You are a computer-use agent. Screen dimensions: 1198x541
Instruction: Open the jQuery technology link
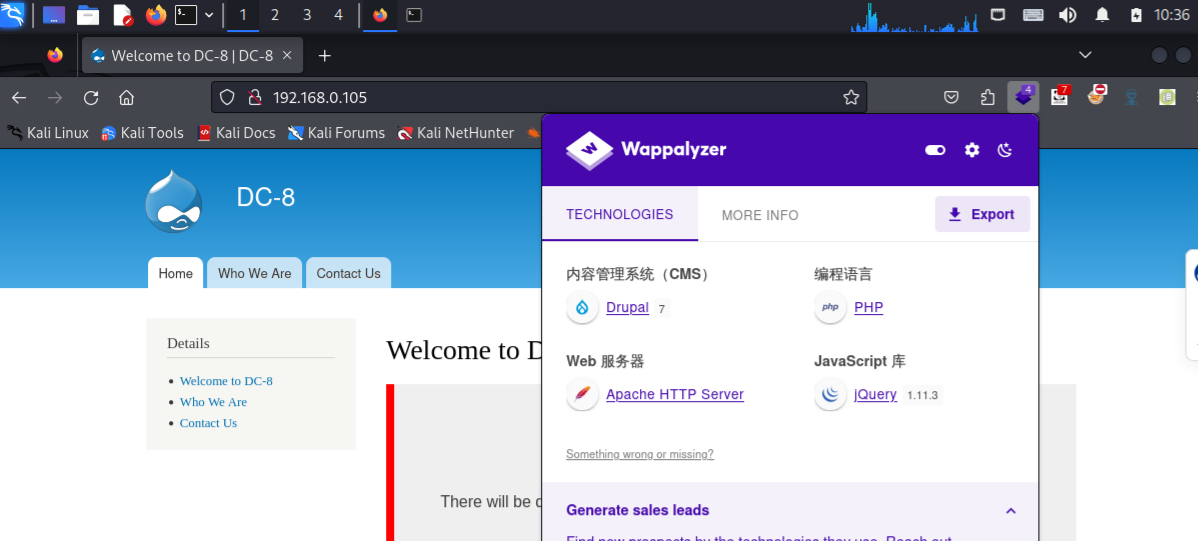pyautogui.click(x=876, y=394)
